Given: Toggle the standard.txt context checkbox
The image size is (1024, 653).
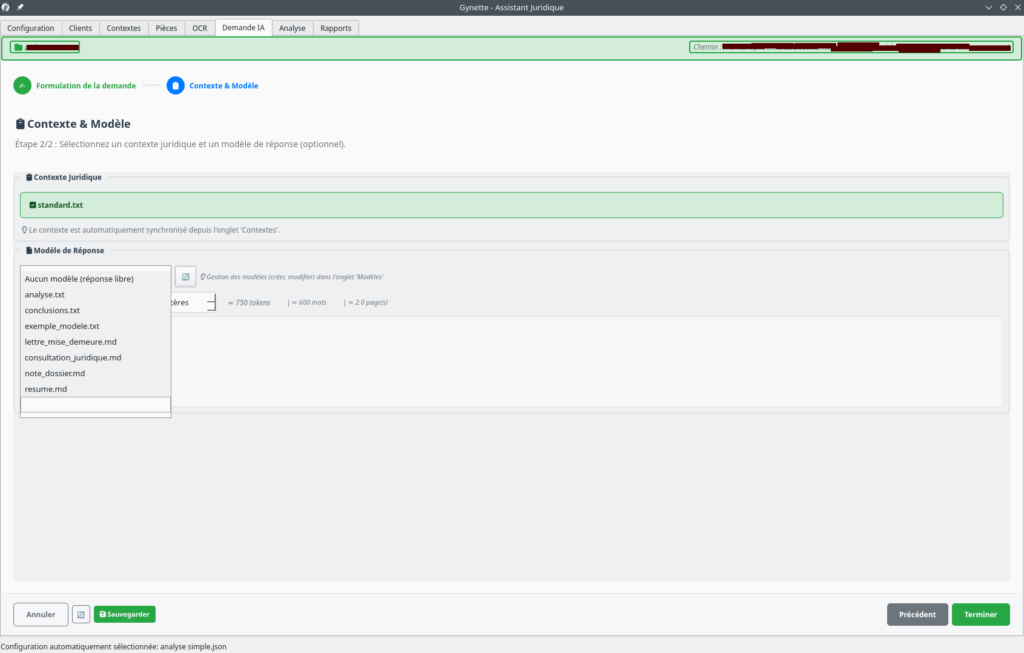Looking at the screenshot, I should point(33,205).
